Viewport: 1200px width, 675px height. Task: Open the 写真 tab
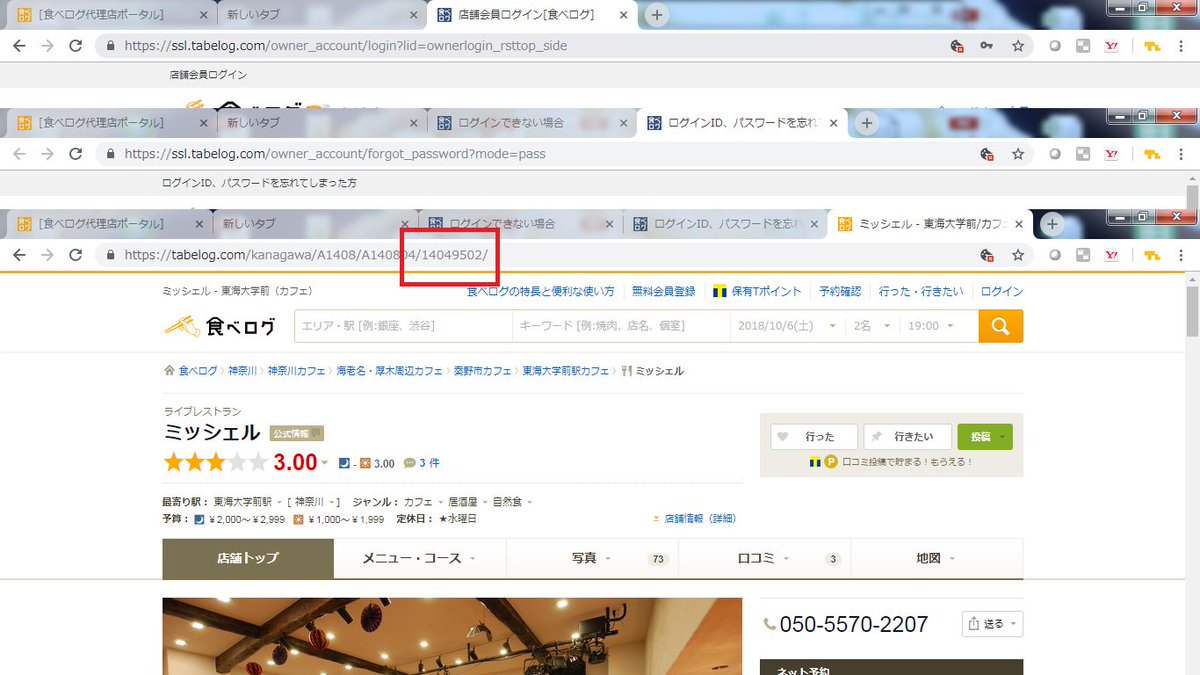[x=592, y=558]
